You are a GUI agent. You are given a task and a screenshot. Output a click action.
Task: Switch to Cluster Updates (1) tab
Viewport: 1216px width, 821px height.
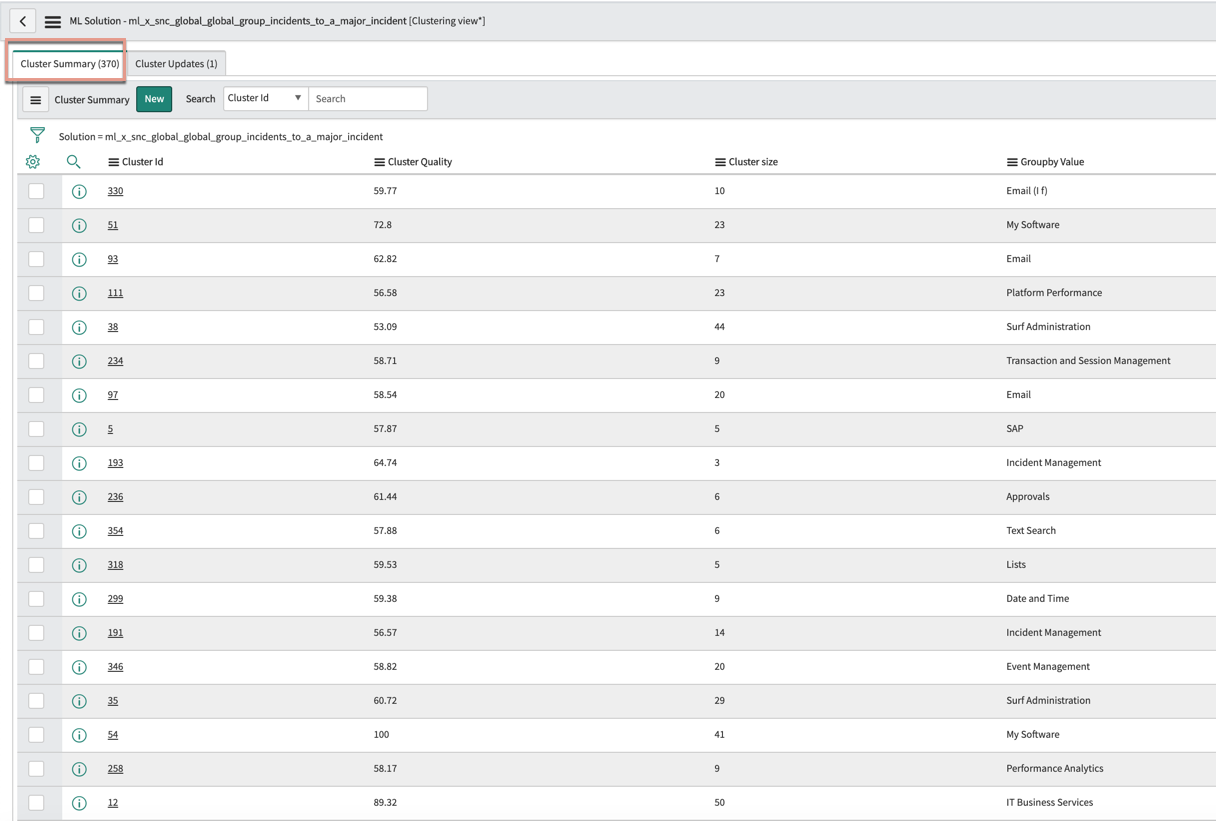tap(176, 63)
